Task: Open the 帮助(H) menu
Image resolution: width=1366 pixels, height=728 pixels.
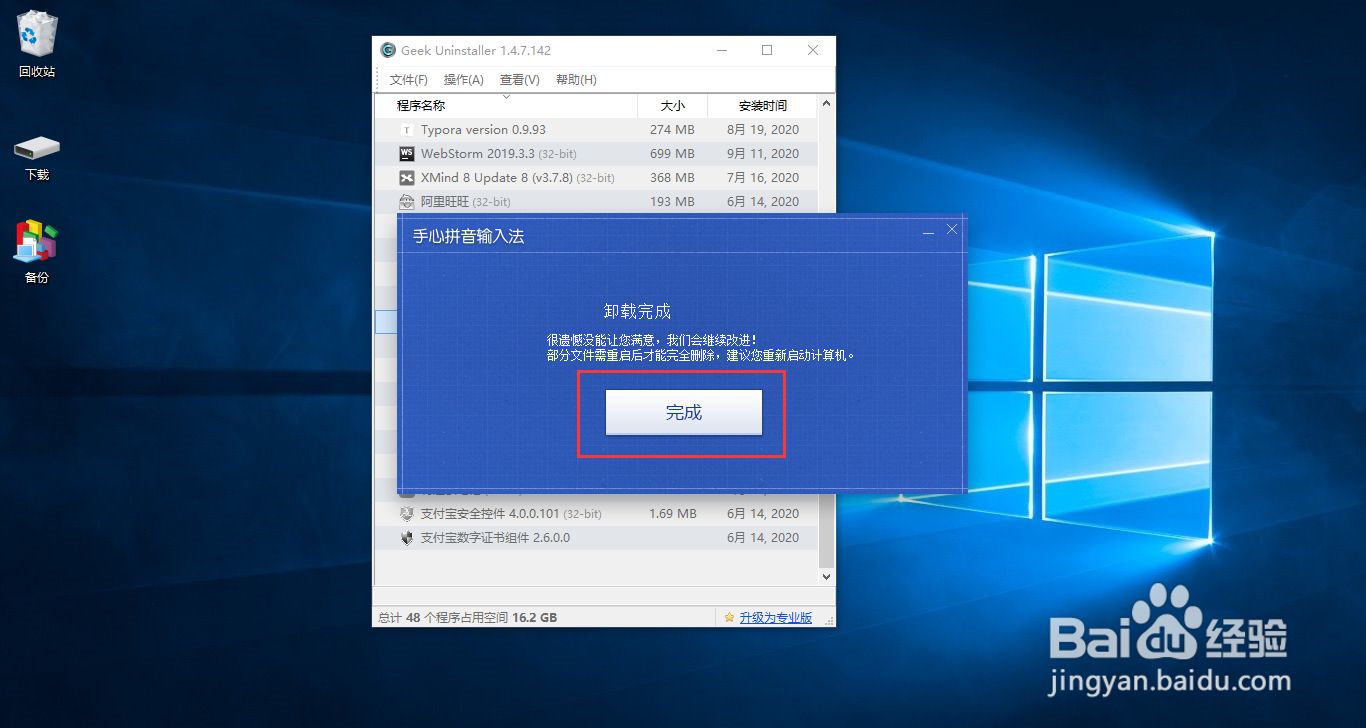Action: coord(576,79)
